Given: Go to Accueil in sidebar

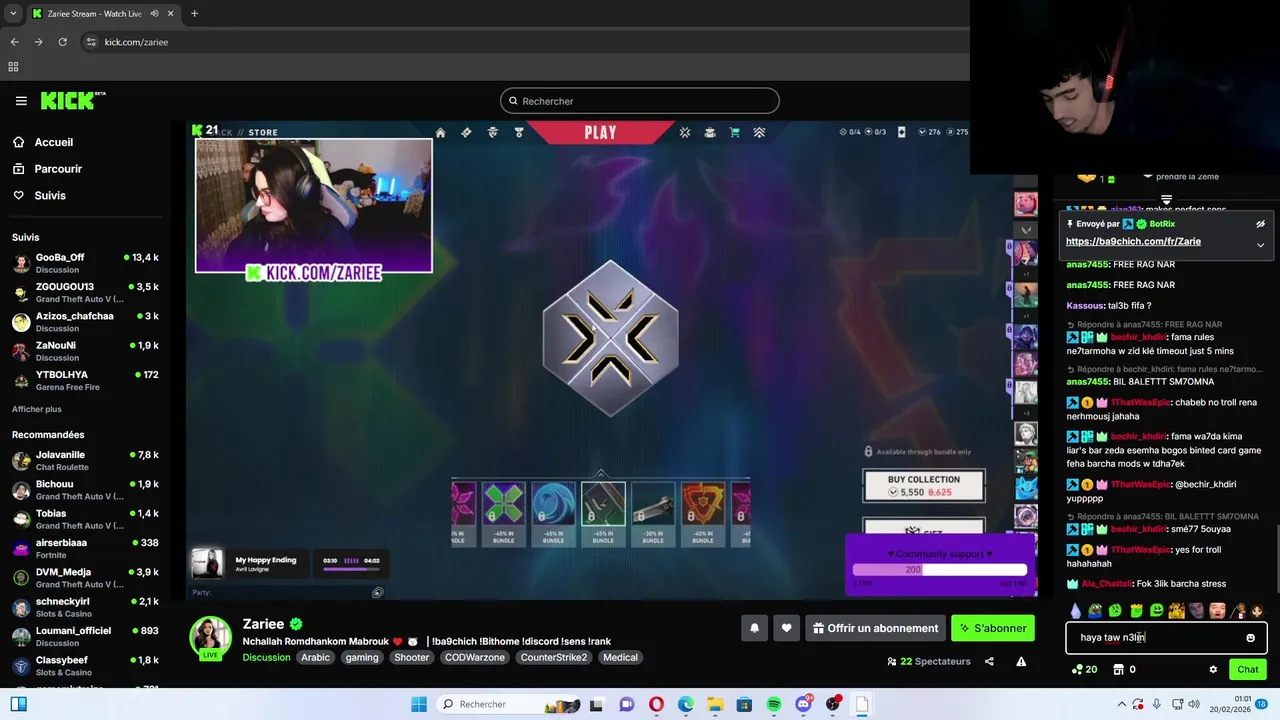Looking at the screenshot, I should 54,142.
